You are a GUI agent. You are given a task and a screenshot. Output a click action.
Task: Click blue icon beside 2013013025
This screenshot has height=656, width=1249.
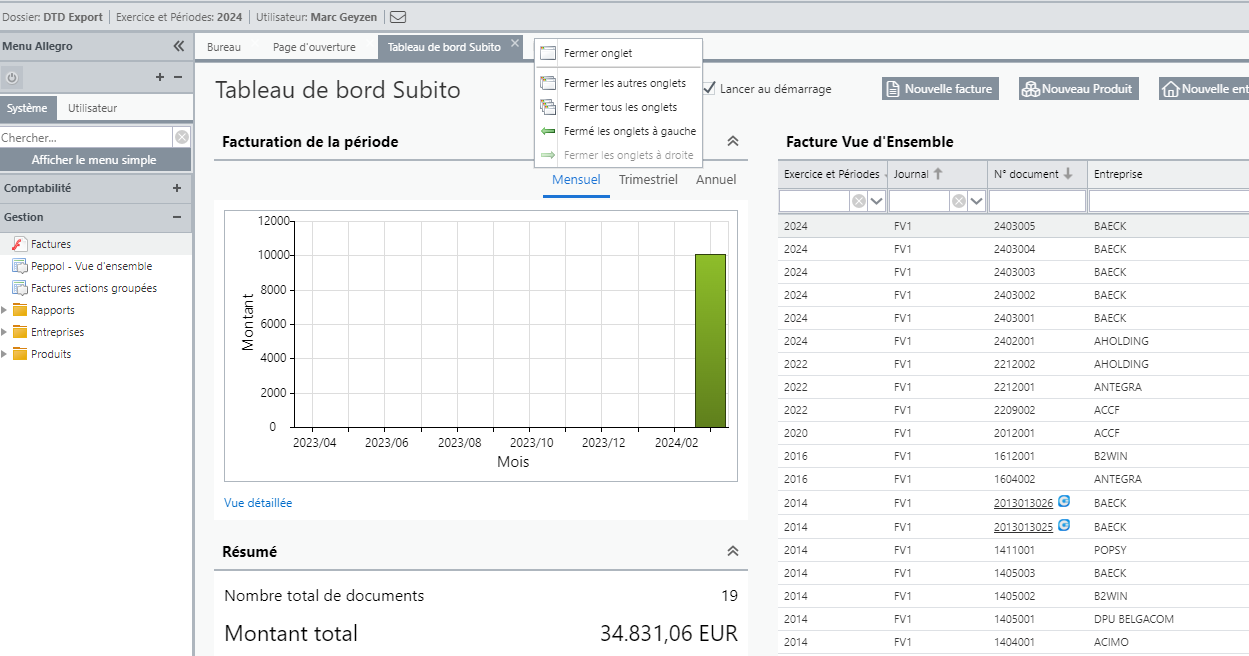(x=1064, y=525)
